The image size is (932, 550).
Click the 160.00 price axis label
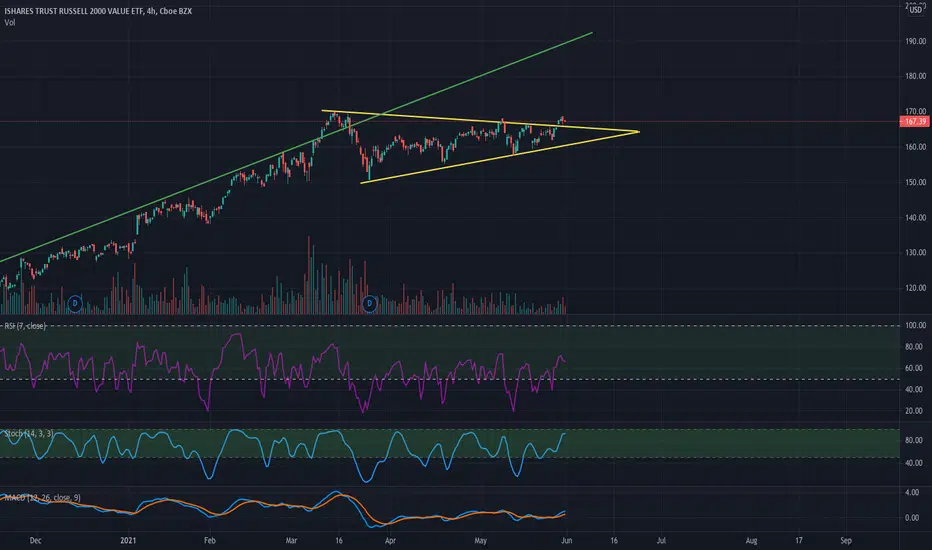click(916, 147)
